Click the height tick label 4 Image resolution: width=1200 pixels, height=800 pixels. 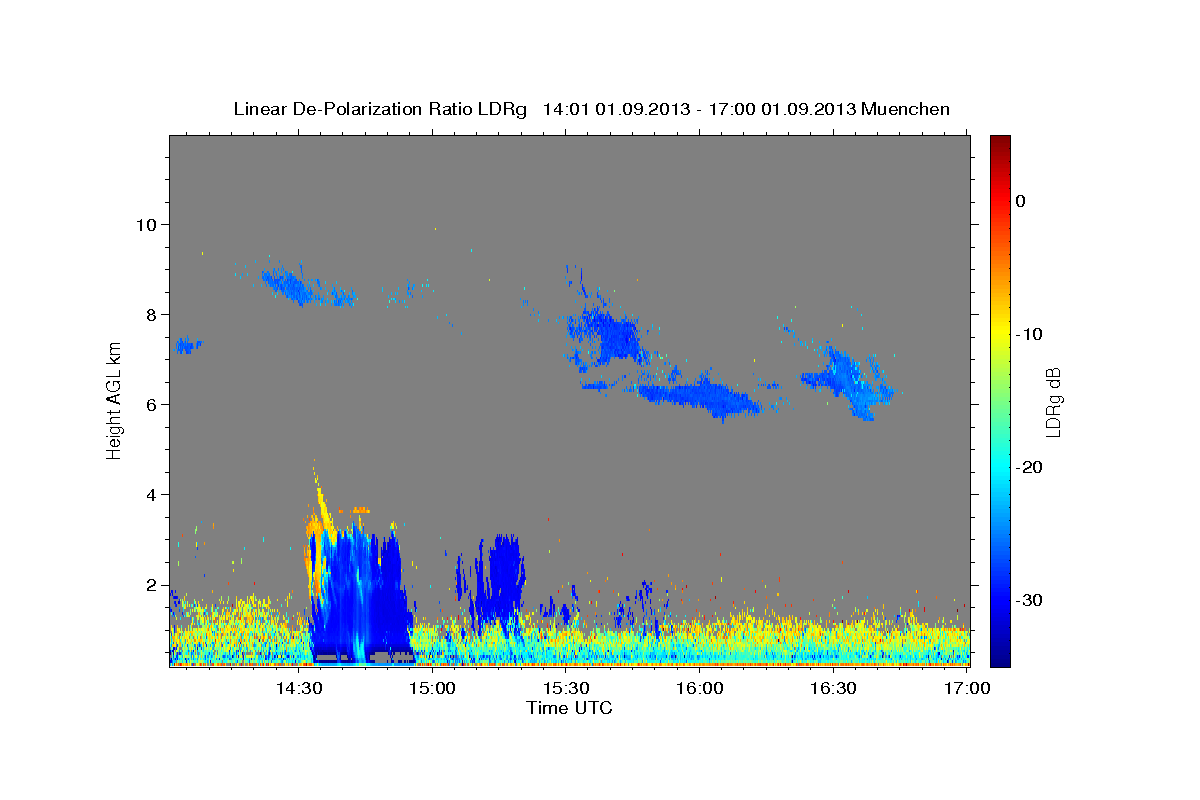pyautogui.click(x=152, y=494)
